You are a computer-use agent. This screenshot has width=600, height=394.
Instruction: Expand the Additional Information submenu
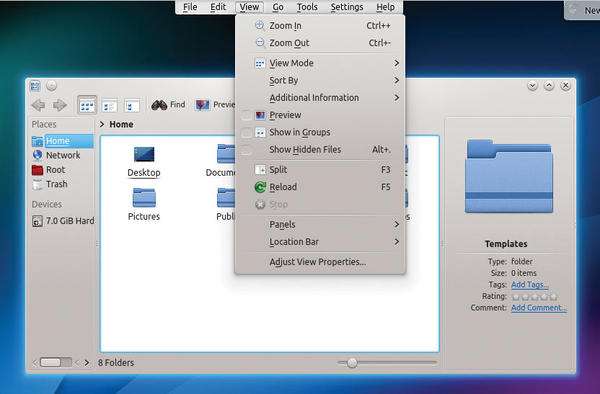click(x=320, y=98)
